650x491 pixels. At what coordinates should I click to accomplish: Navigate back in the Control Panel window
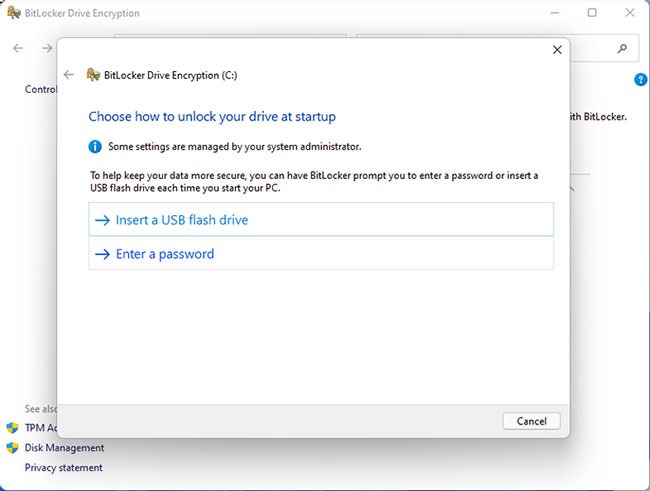(x=18, y=48)
